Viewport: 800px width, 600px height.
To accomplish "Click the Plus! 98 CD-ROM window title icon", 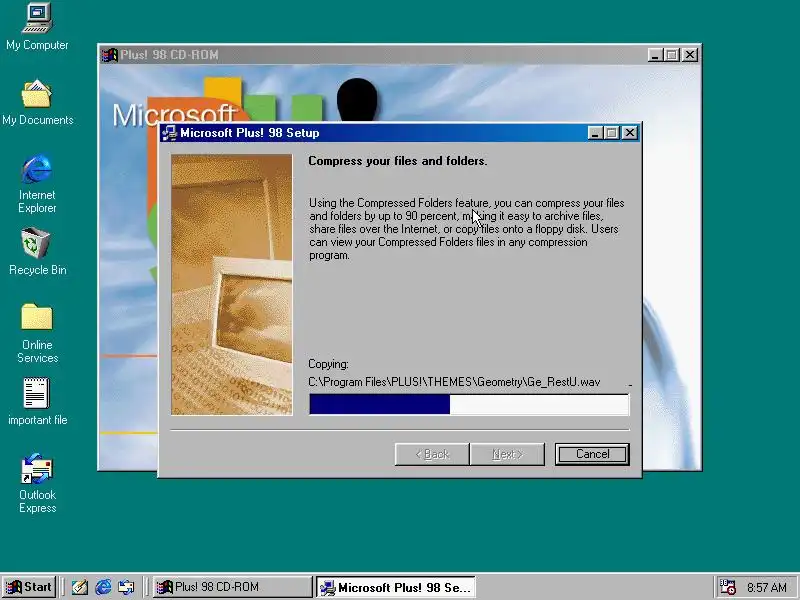I will 109,55.
